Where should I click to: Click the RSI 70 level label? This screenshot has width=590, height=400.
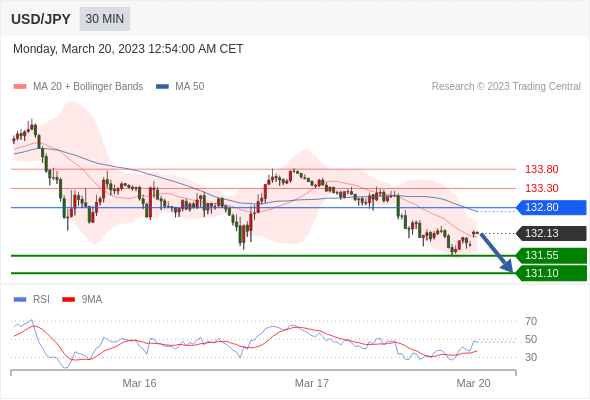[x=531, y=321]
